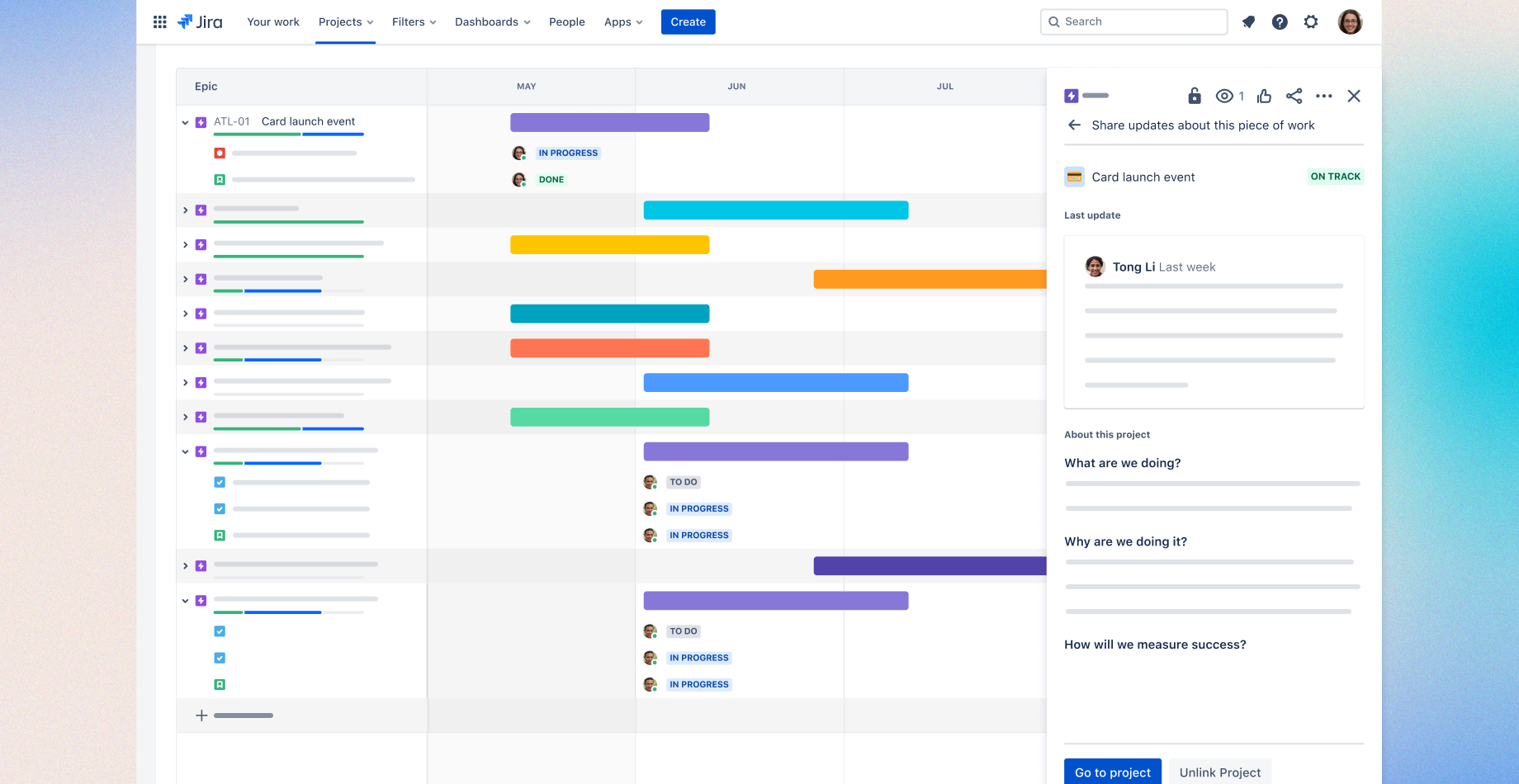Expand the epic row with blue bar
The image size is (1519, 784).
pos(185,383)
